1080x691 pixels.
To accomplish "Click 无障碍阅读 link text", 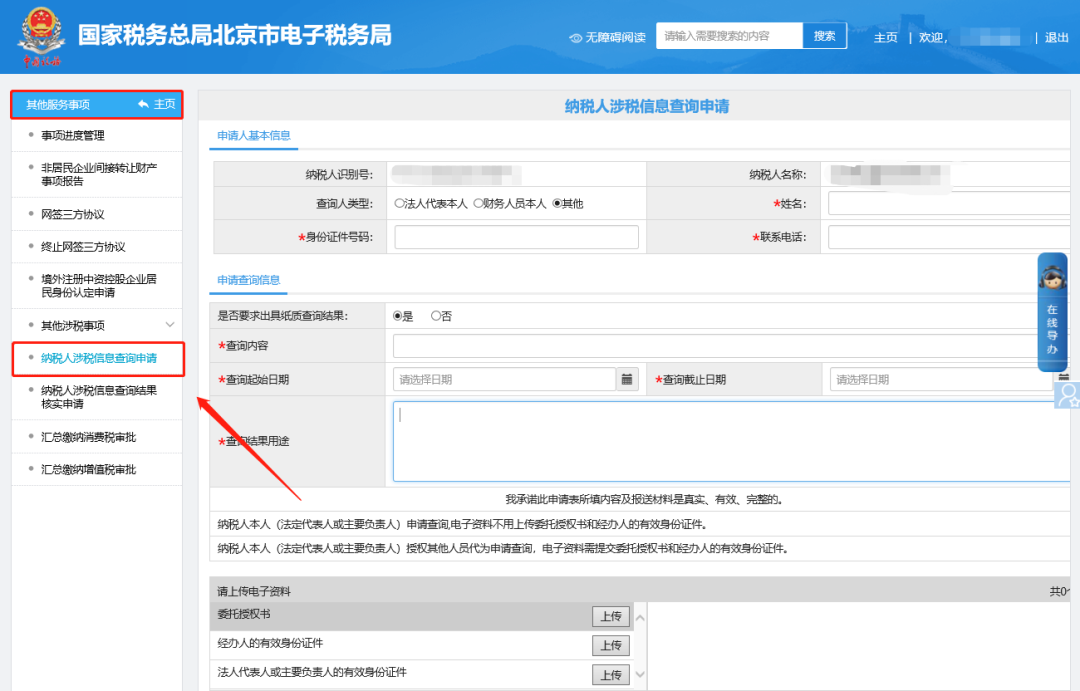I will pyautogui.click(x=615, y=37).
